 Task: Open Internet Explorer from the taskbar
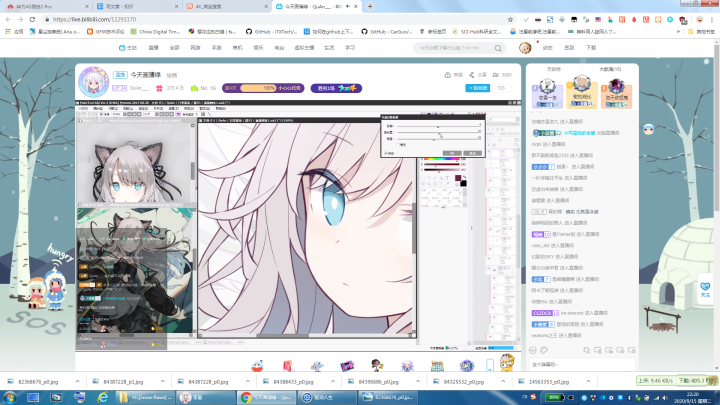click(x=102, y=397)
